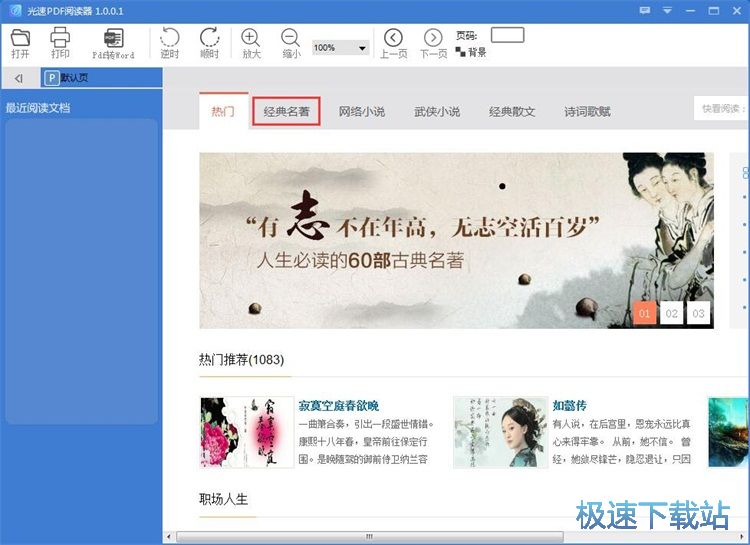Open the 如懿传 title link
This screenshot has height=545, width=750.
tap(569, 406)
